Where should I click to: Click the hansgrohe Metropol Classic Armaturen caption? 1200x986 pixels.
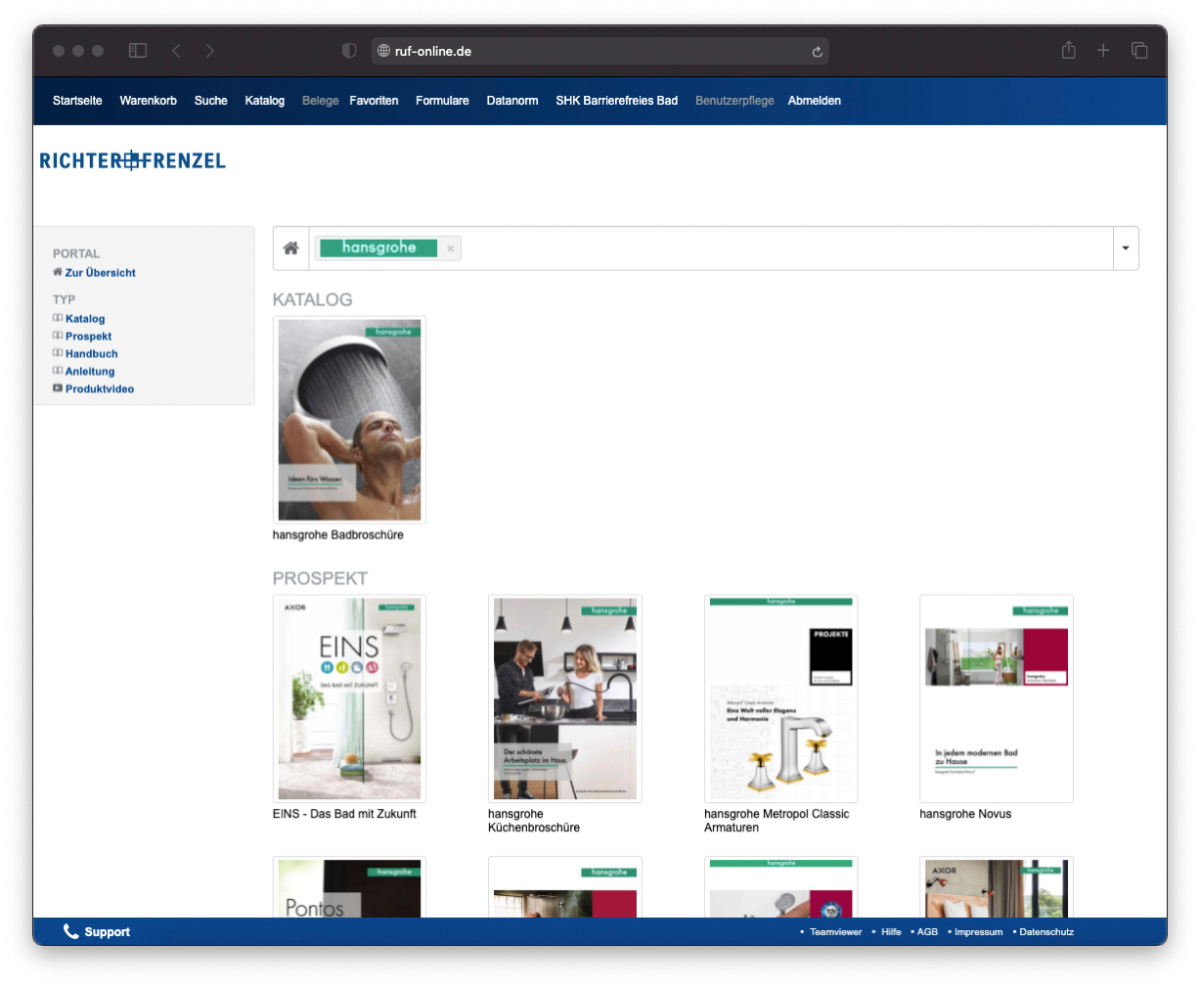click(777, 821)
